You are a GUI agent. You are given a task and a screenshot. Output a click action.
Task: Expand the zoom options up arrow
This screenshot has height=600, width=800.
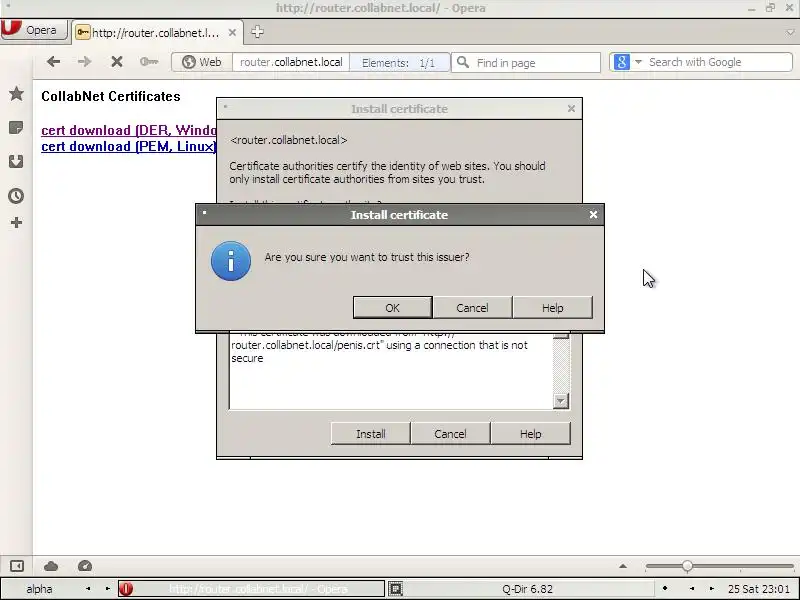[622, 566]
